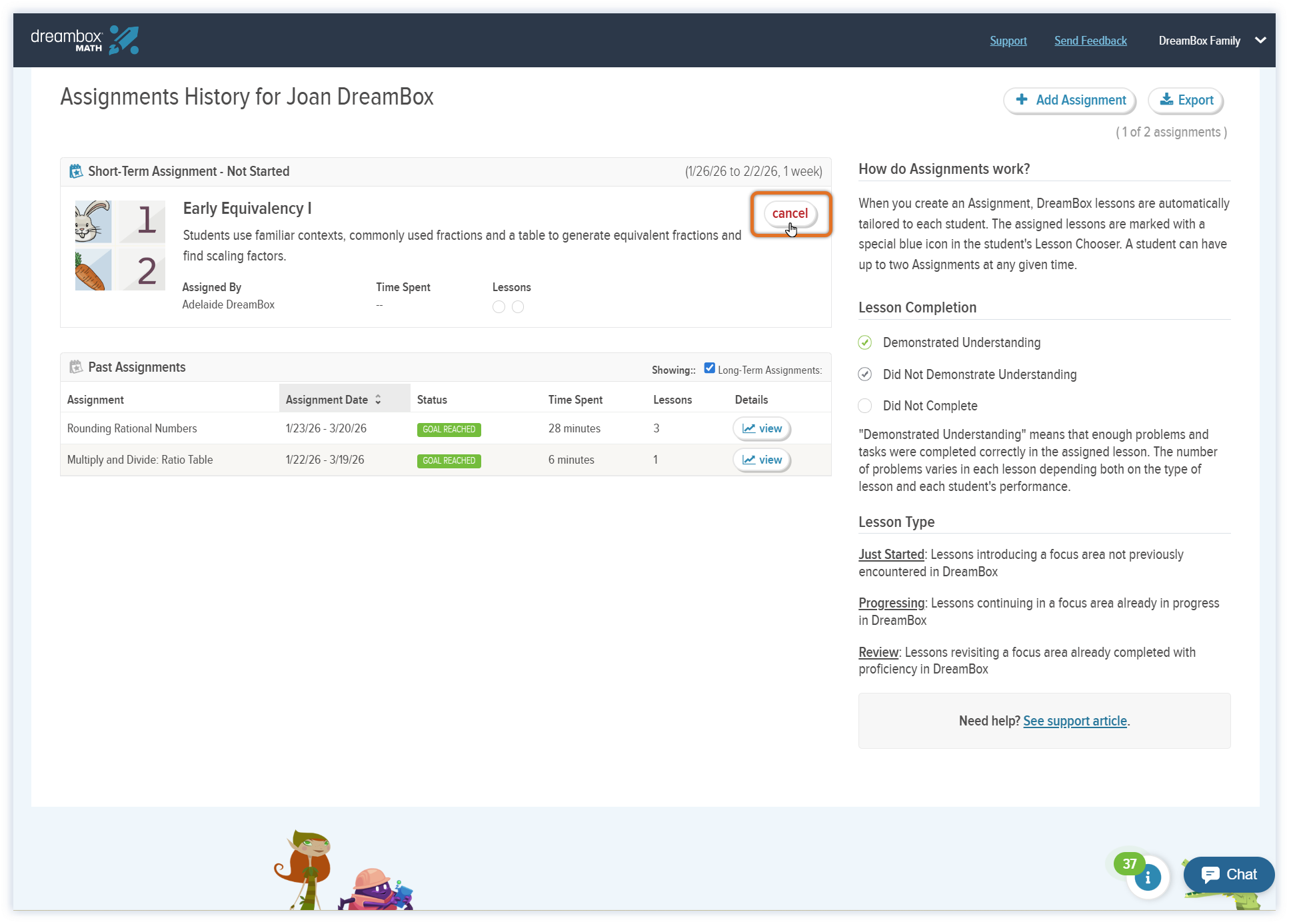Click GOAL REACHED badge for Ratio Table row
1289x924 pixels.
coord(449,460)
